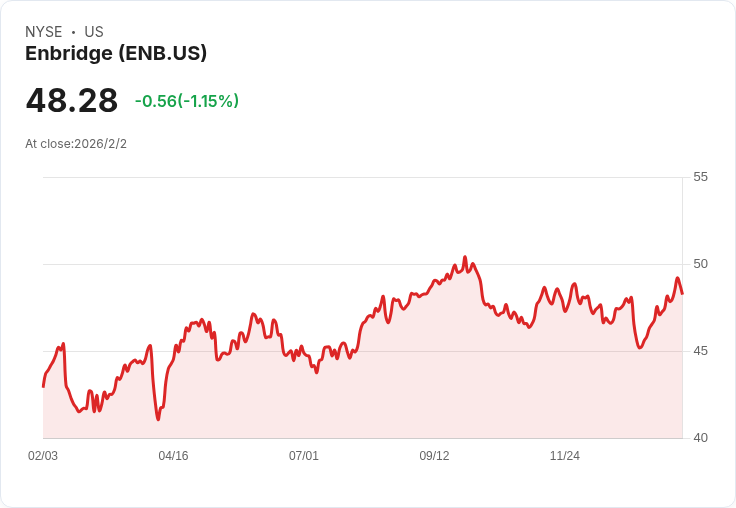This screenshot has height=508, width=736.
Task: Select the 11/24 date on the x-axis
Action: pos(565,456)
